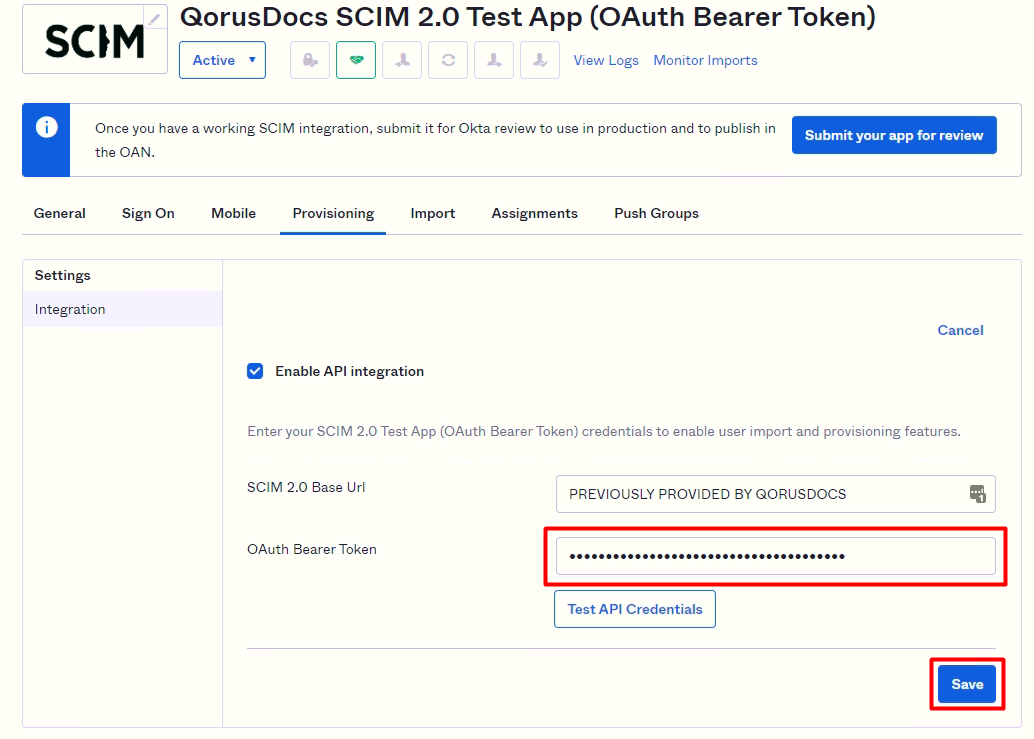Click the SCIM app logo
The height and width of the screenshot is (739, 1034).
click(95, 40)
